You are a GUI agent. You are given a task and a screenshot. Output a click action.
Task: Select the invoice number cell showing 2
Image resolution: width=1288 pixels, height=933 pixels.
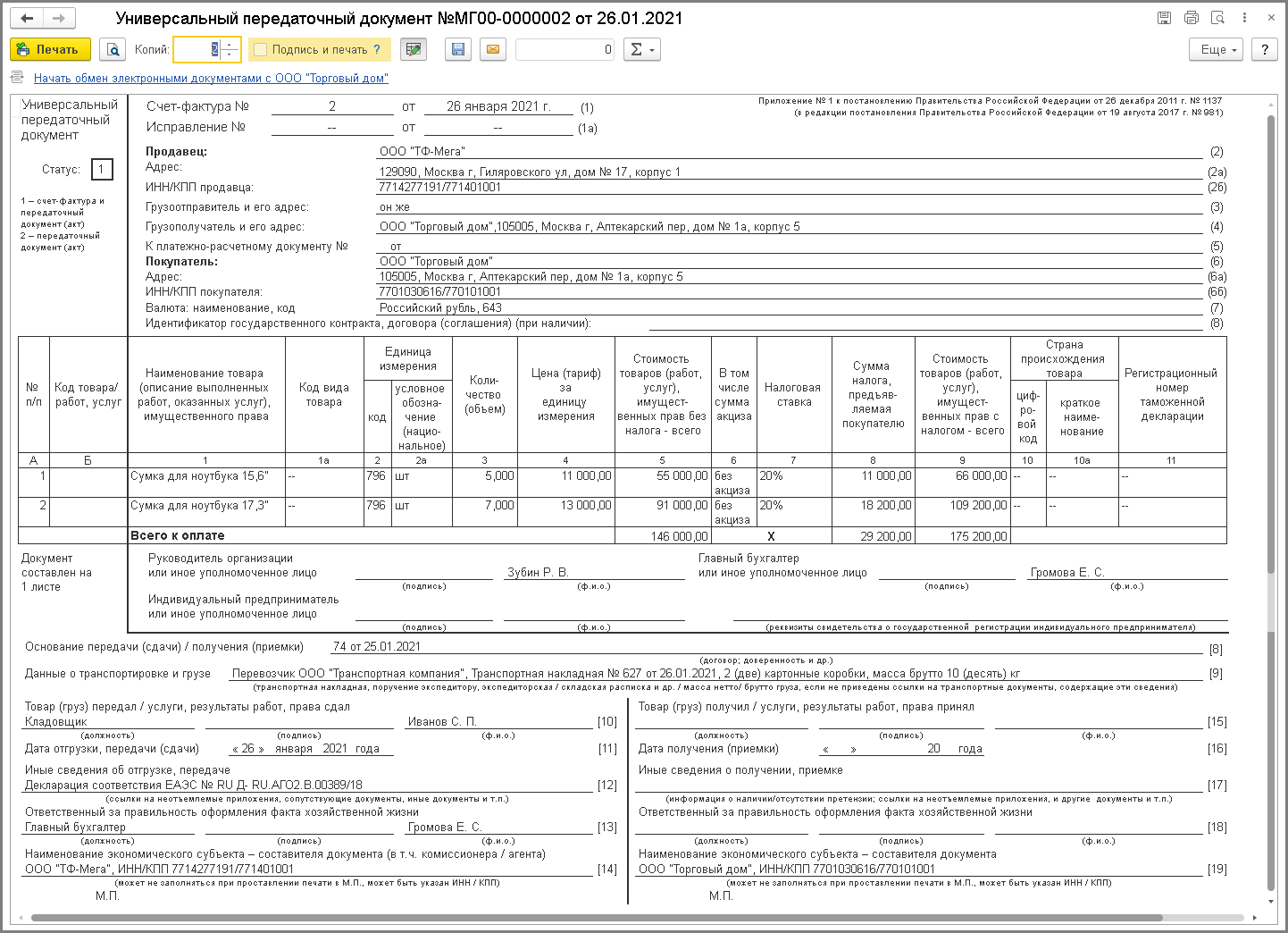tap(332, 106)
